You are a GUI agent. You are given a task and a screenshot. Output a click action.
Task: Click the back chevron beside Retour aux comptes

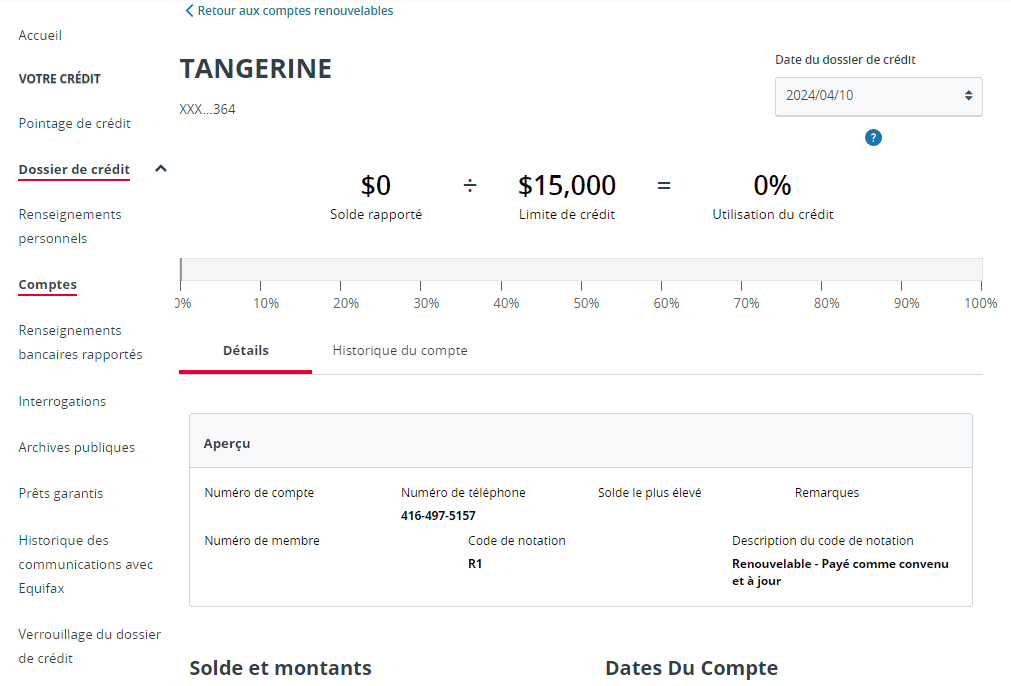(189, 10)
